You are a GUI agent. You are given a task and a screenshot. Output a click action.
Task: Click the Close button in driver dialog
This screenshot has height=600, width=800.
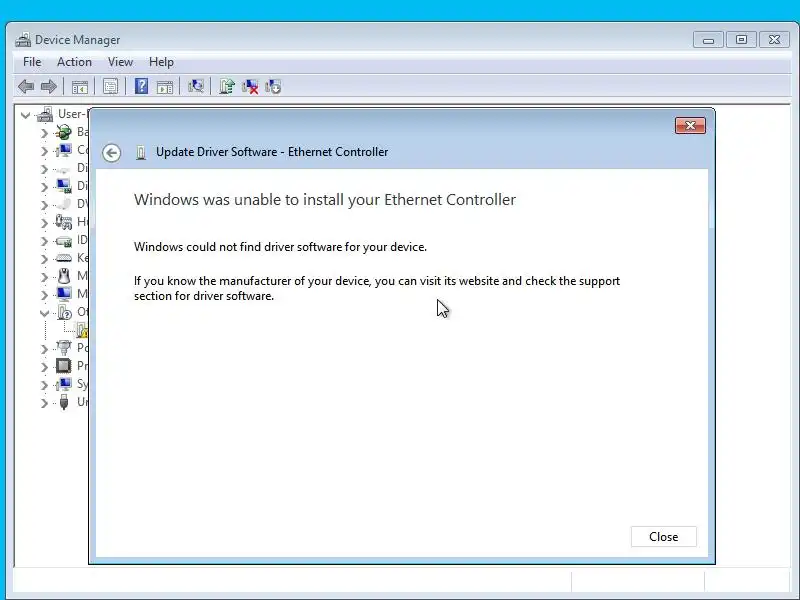pos(663,537)
